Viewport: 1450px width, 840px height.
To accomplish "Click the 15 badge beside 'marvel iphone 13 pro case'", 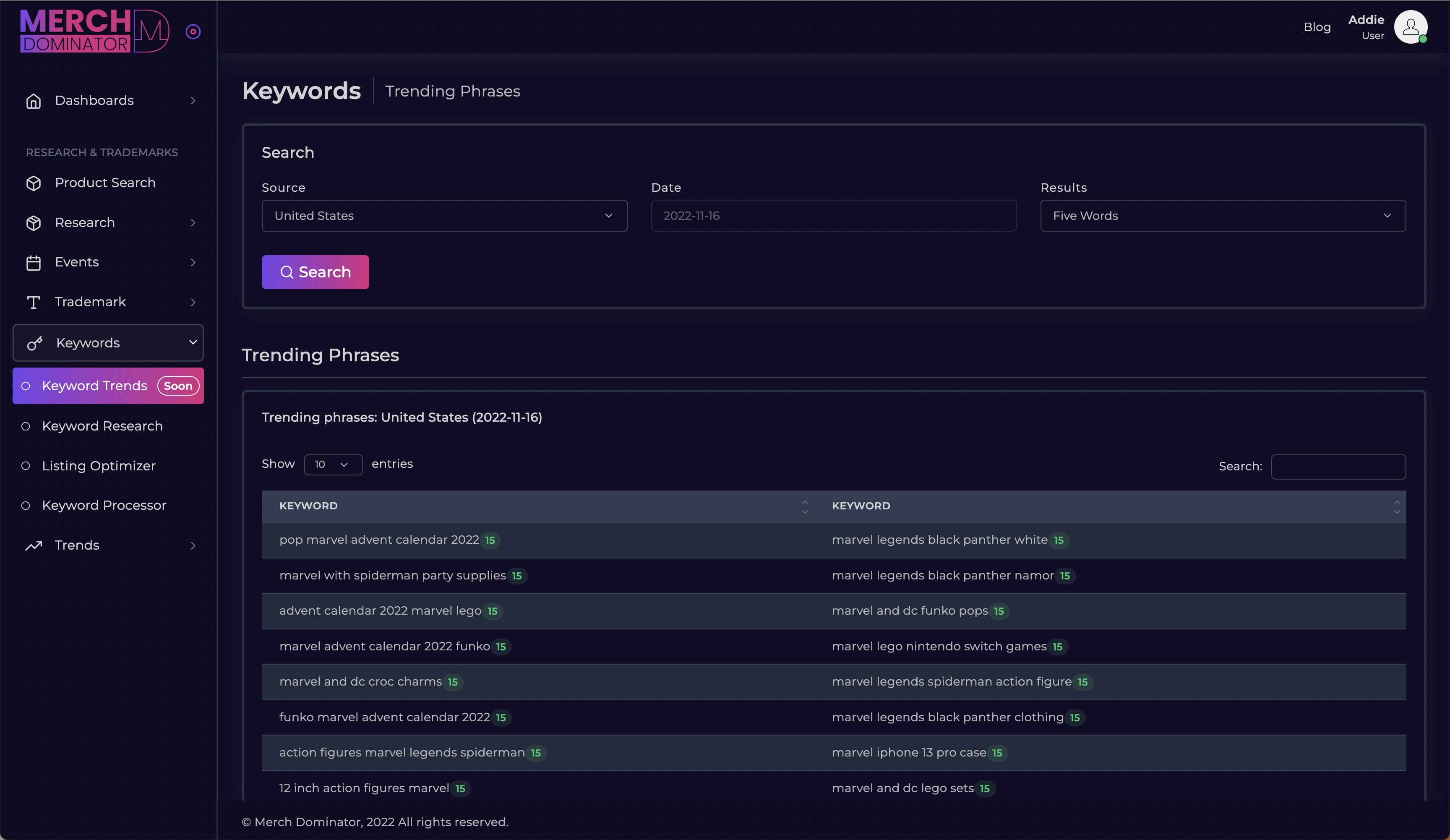I will tap(997, 753).
